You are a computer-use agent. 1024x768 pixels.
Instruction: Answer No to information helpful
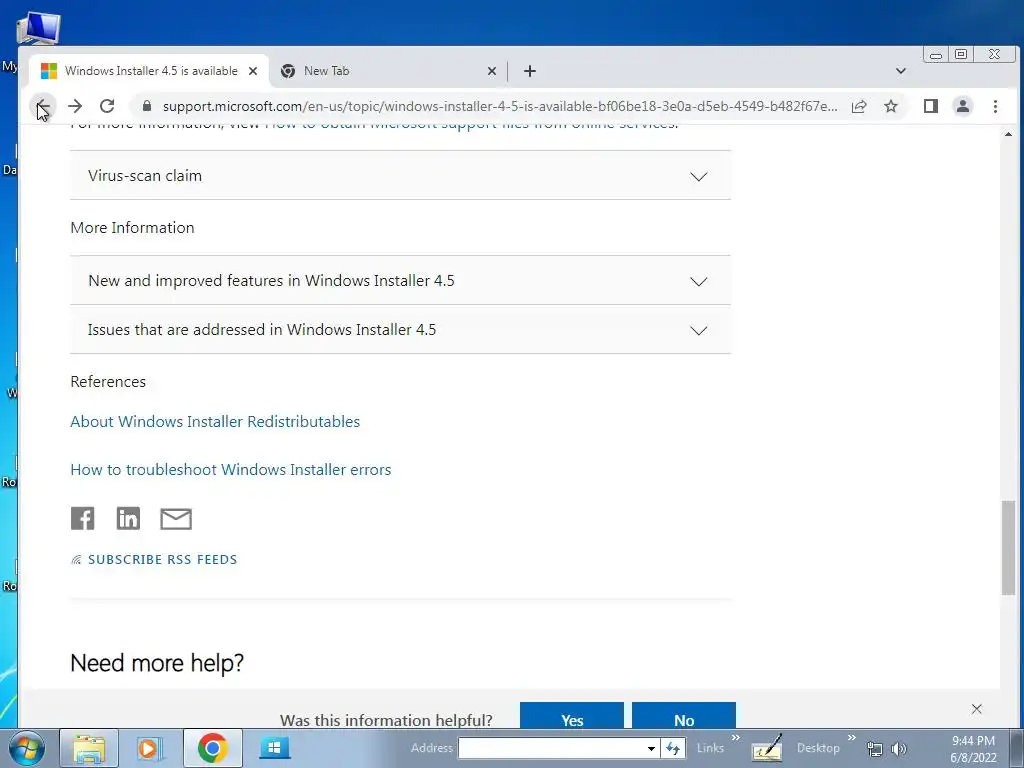[684, 716]
